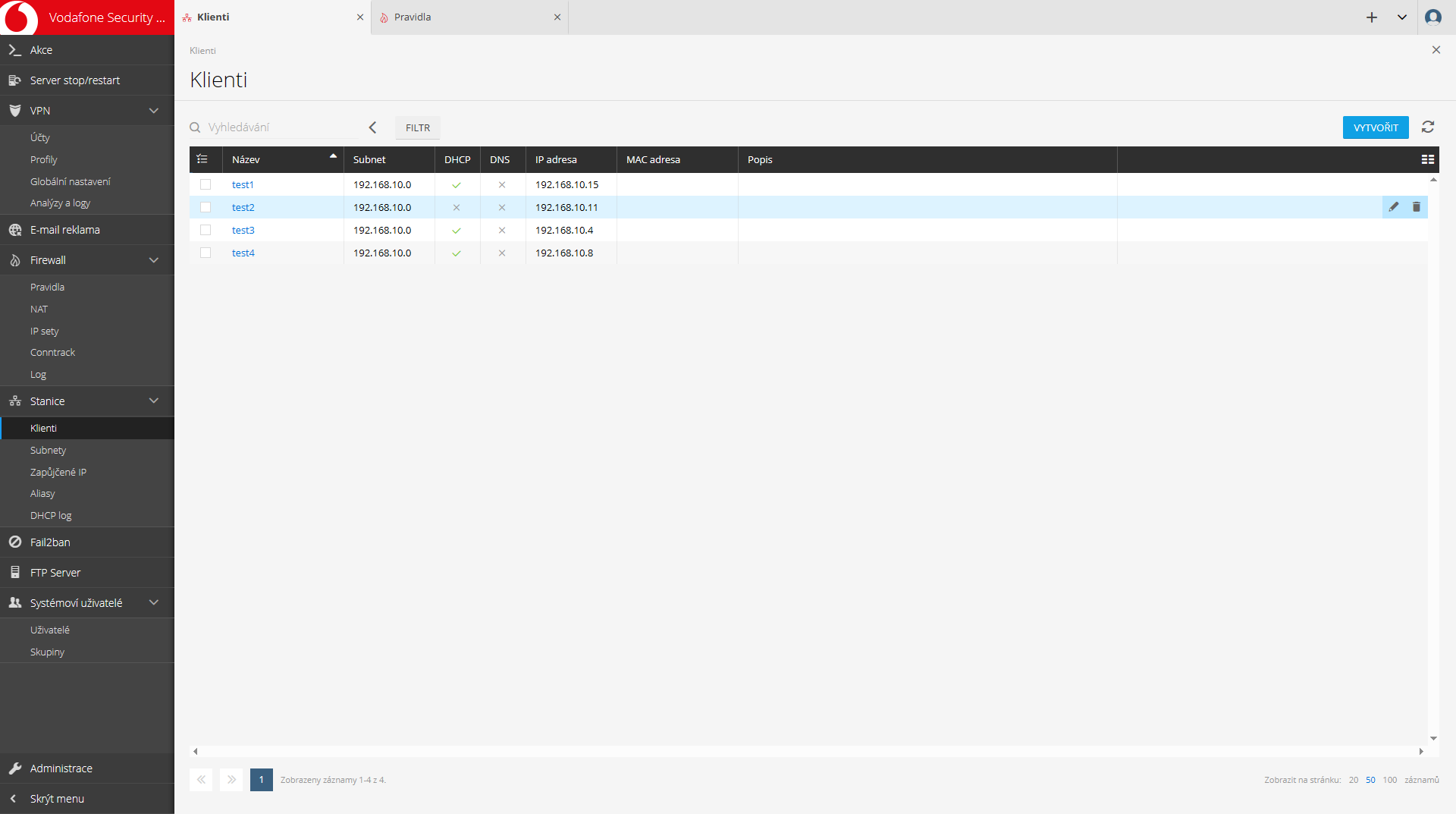The image size is (1456, 814).
Task: Switch to the Klienti tab
Action: click(x=273, y=17)
